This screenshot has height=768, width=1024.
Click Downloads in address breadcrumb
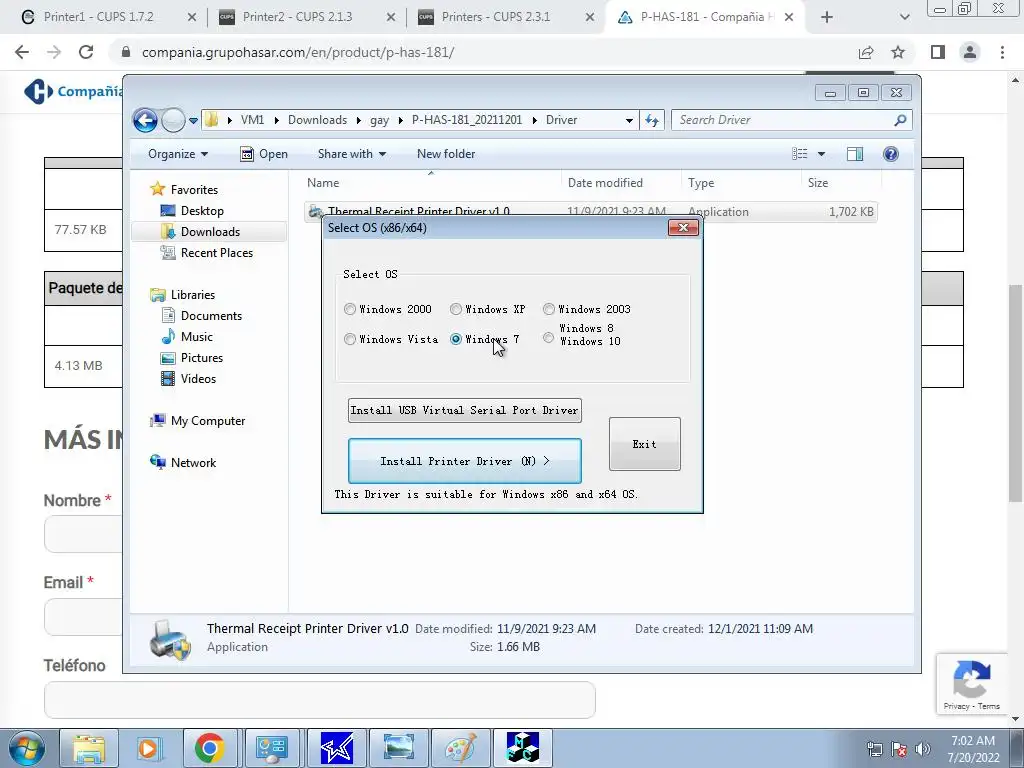[317, 120]
